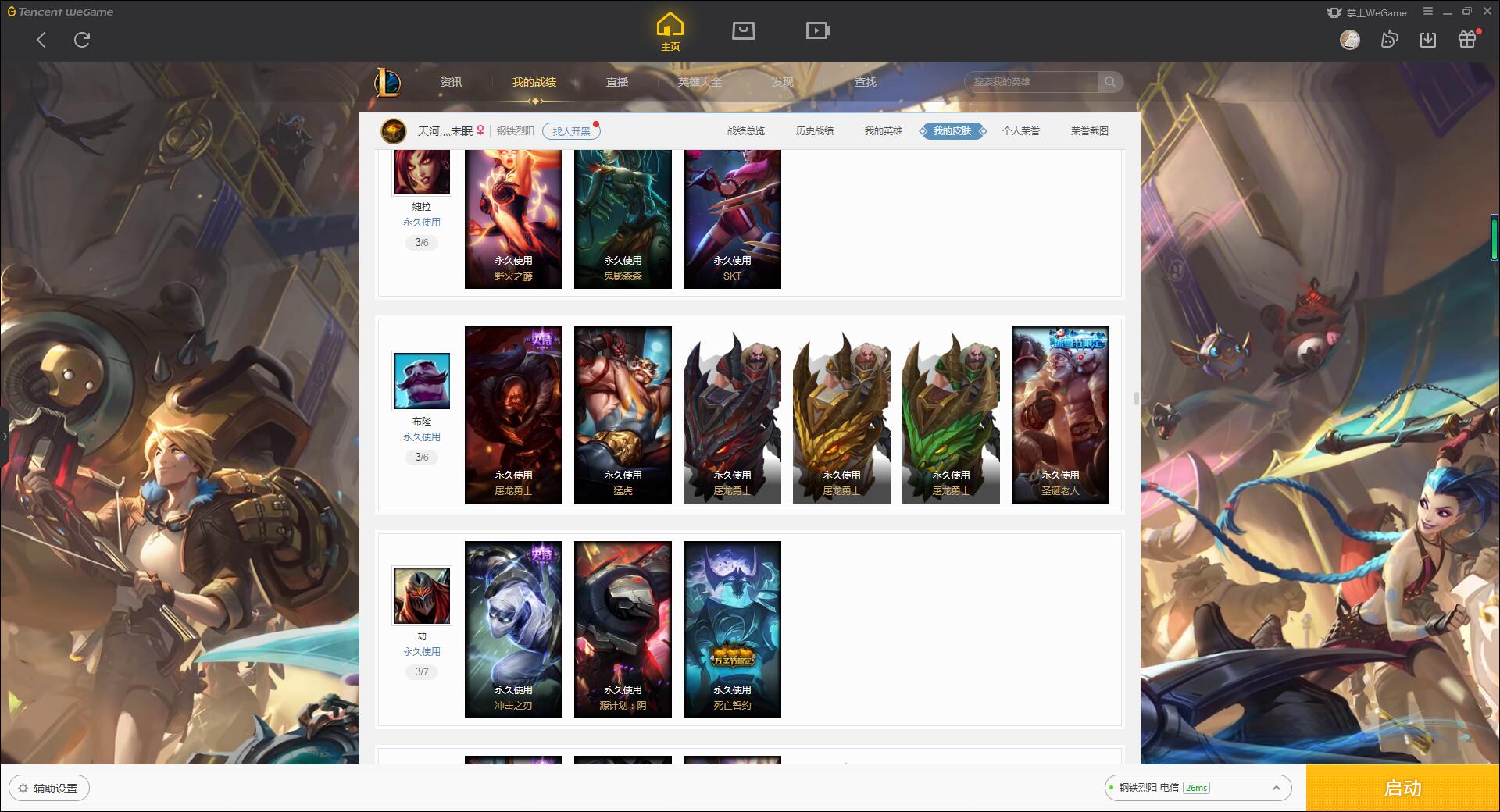Open the SKT skin card
Screen dimensions: 1500x812
732,219
